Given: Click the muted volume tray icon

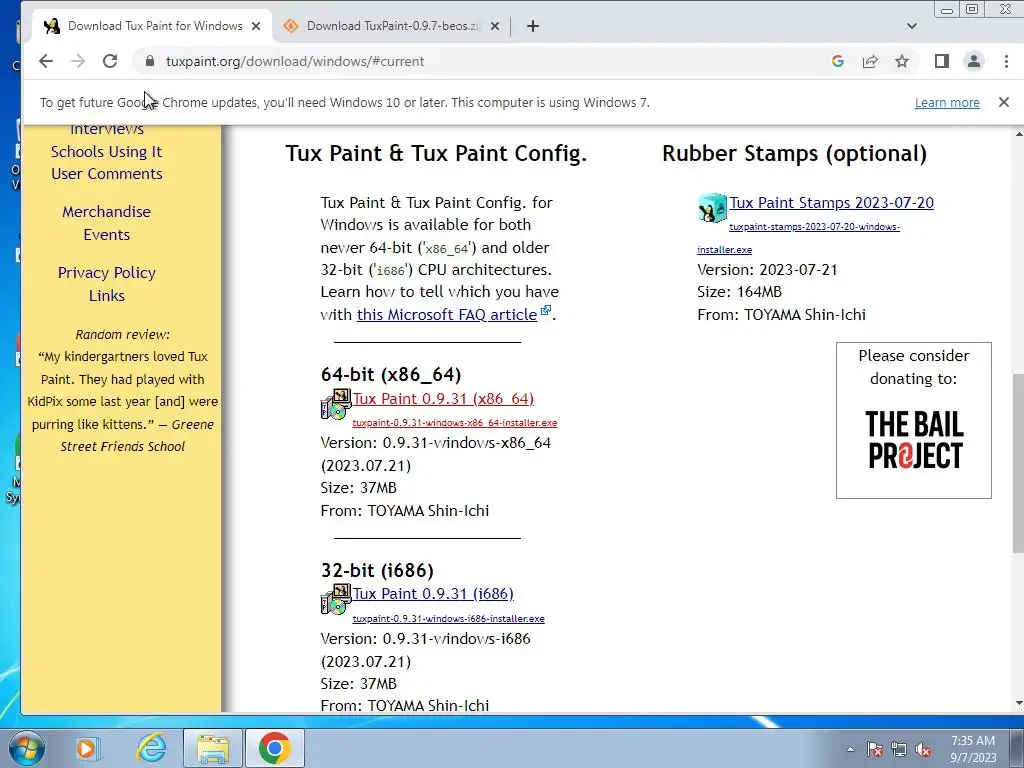Looking at the screenshot, I should click(x=923, y=750).
